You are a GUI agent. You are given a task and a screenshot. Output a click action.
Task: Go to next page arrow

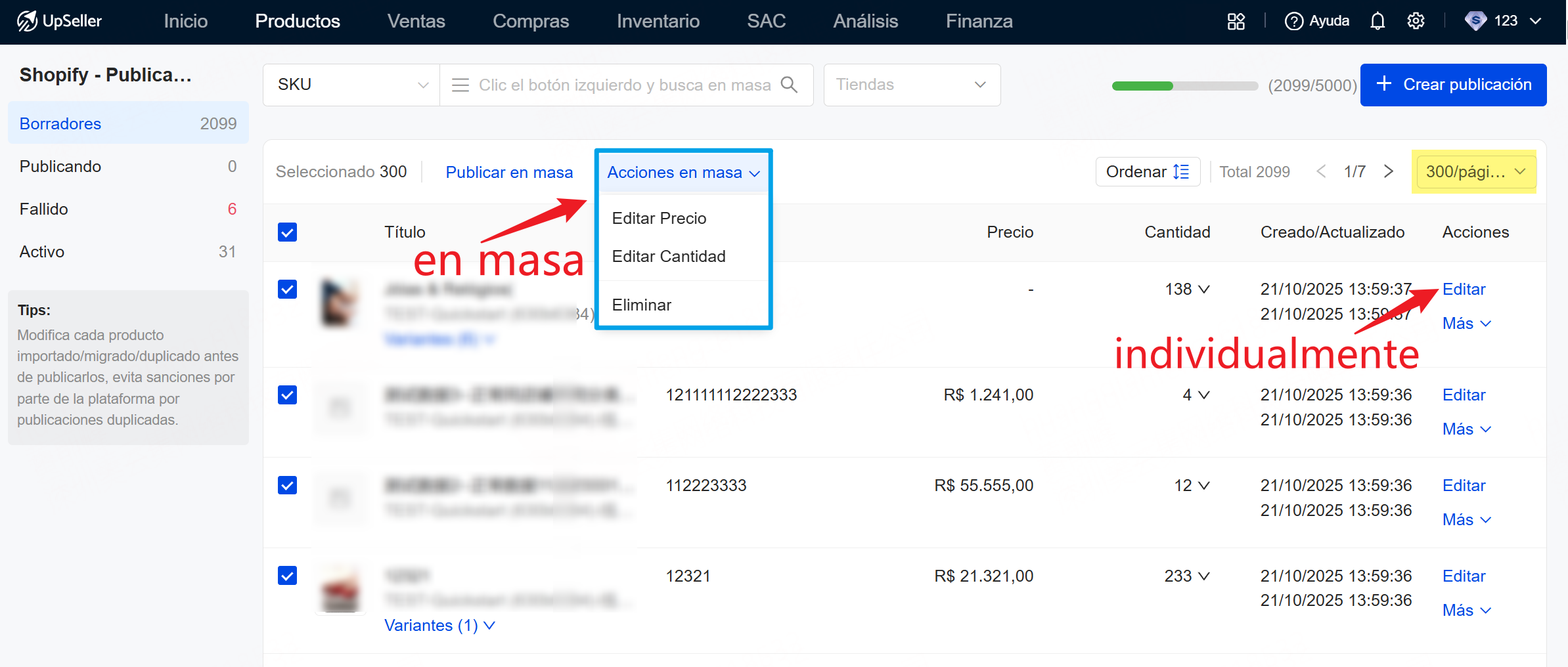[x=1388, y=171]
